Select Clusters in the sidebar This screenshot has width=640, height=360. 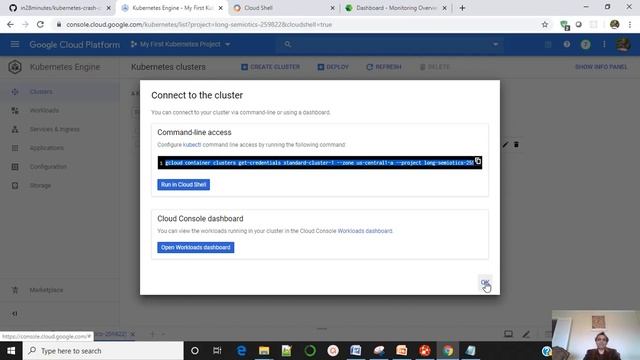coord(60,92)
